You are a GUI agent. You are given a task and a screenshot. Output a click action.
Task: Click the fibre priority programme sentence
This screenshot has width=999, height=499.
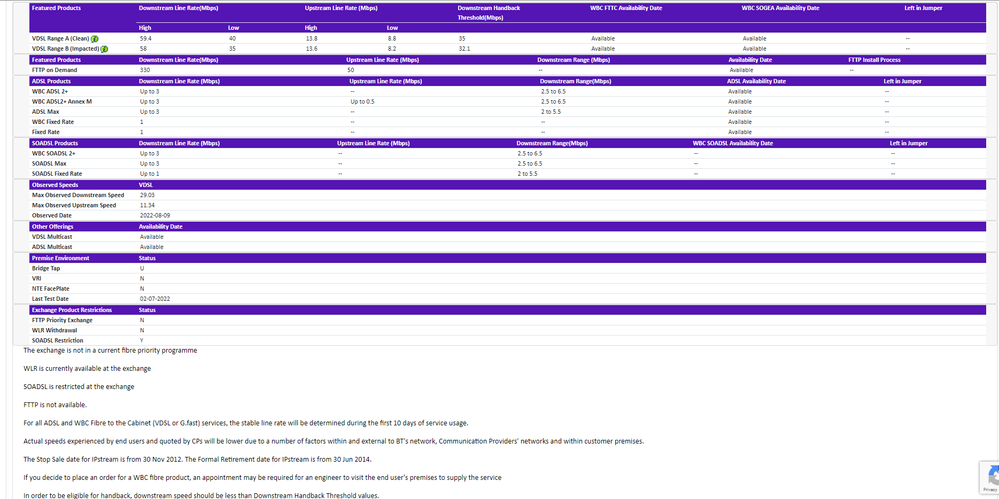(110, 351)
